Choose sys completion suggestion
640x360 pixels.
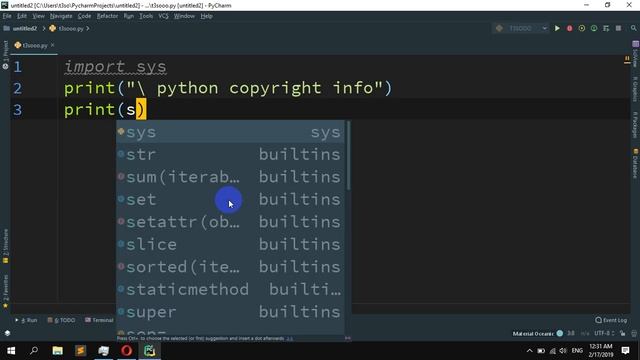pyautogui.click(x=231, y=132)
